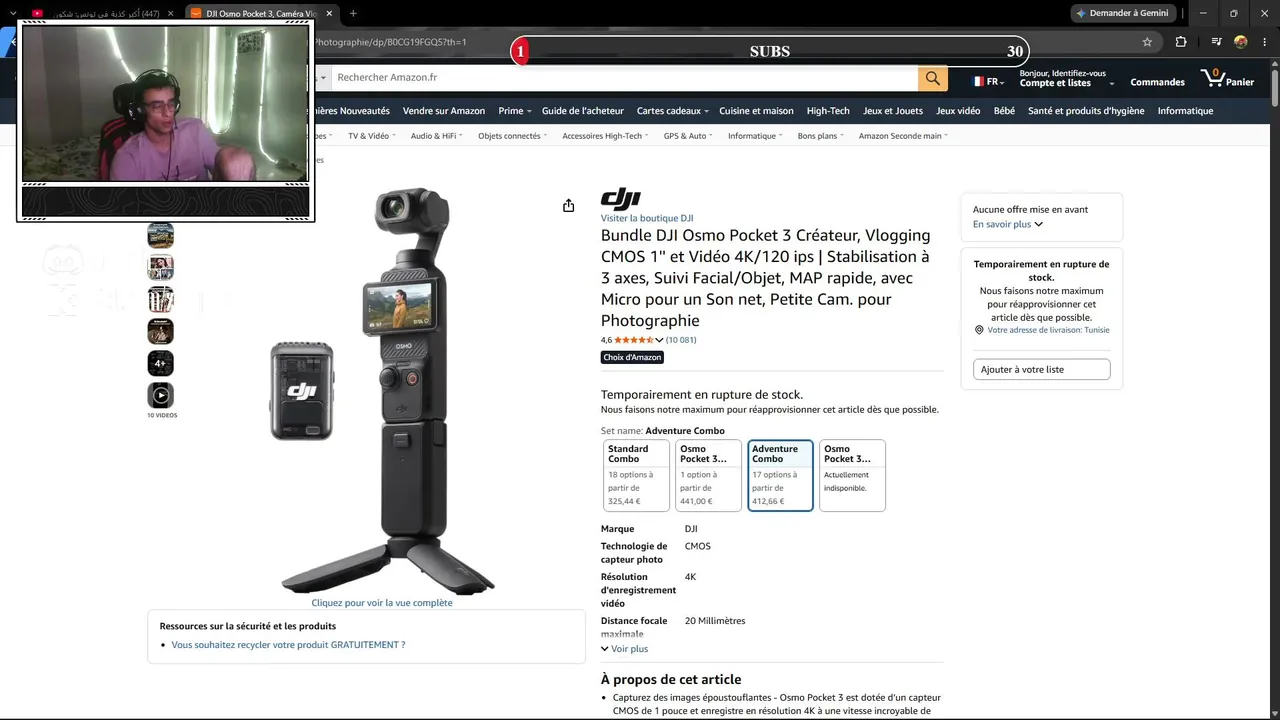Visit the DJI store link
Viewport: 1280px width, 720px height.
(647, 218)
